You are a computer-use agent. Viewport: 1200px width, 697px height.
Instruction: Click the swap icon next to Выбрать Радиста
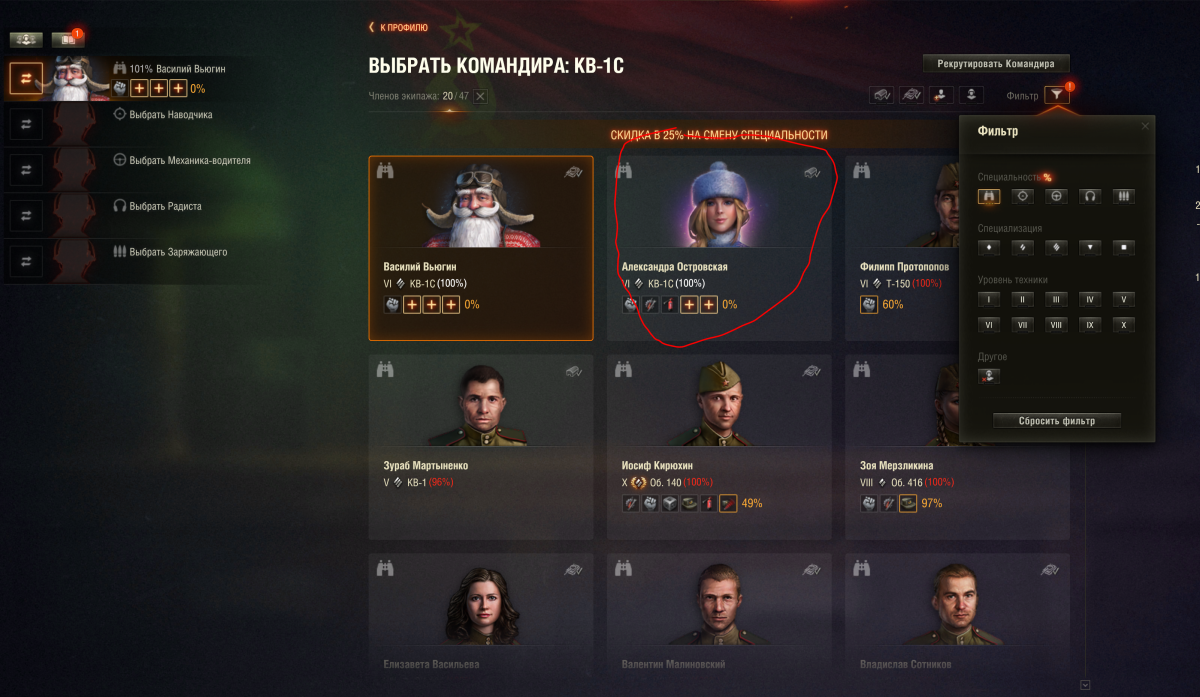[x=26, y=215]
